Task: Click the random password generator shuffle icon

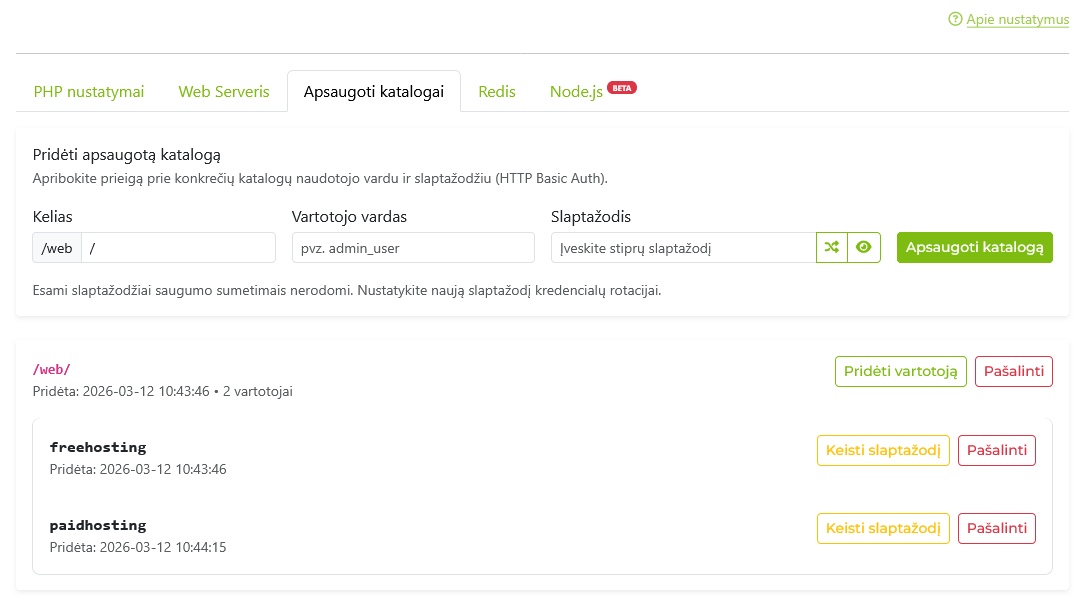Action: pos(832,248)
